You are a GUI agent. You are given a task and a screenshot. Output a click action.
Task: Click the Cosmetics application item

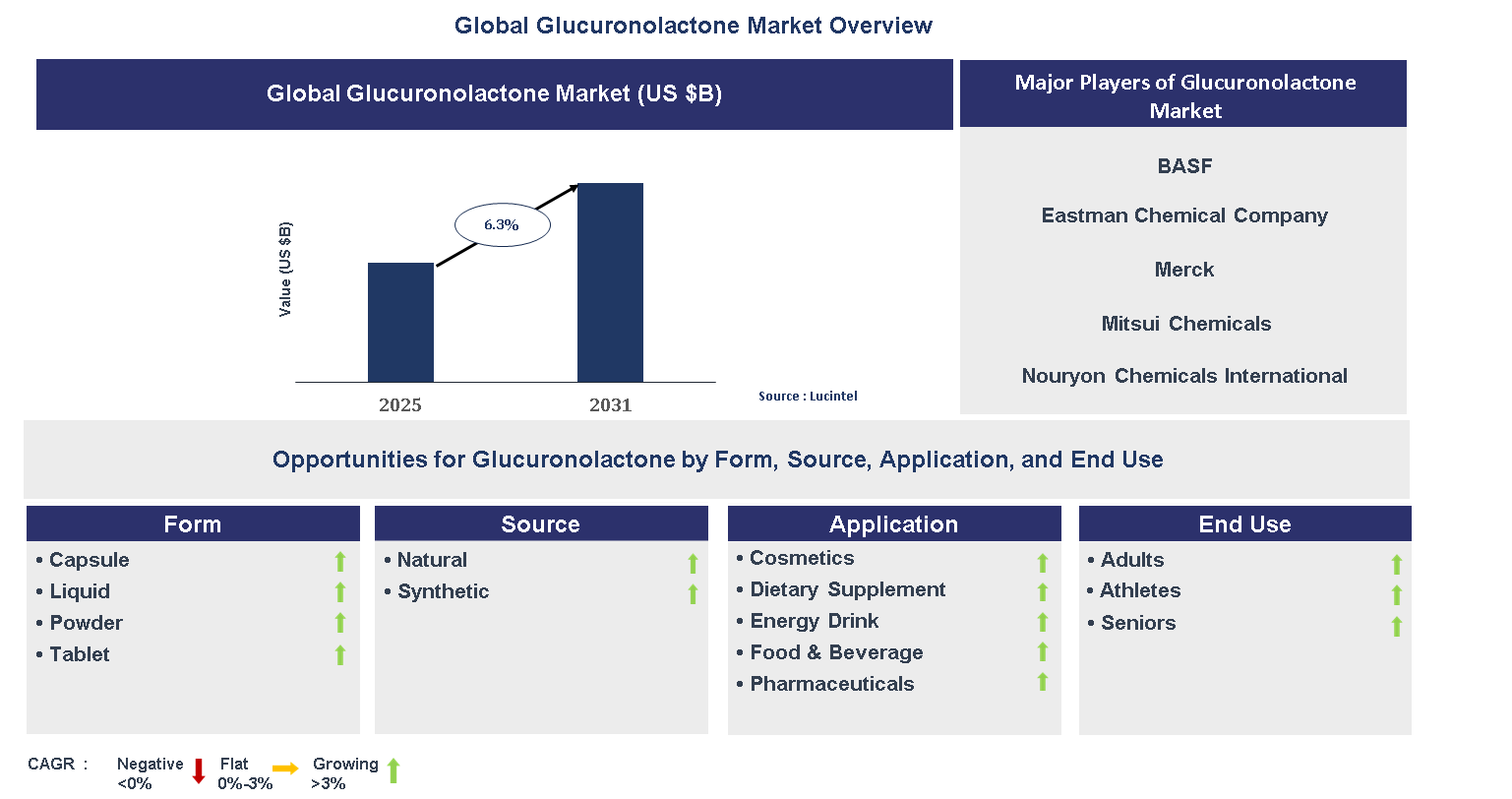pos(802,558)
